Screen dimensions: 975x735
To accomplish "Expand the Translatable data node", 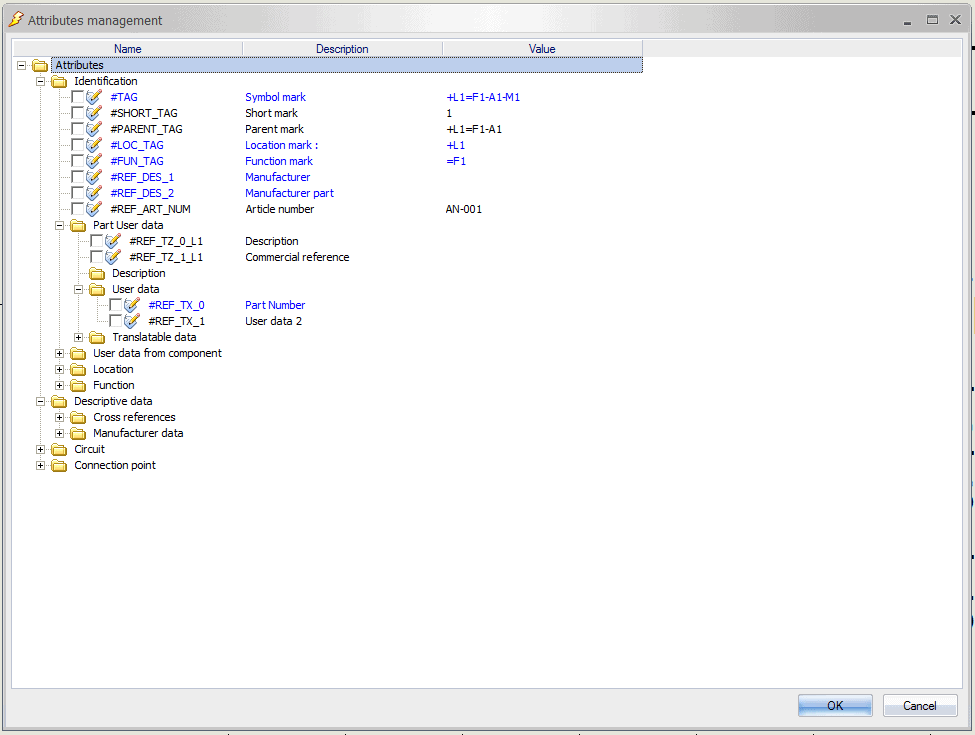I will 79,337.
